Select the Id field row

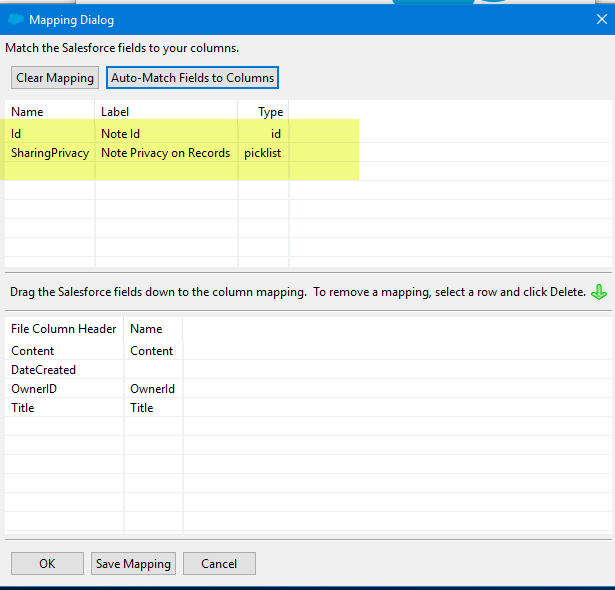coord(308,134)
